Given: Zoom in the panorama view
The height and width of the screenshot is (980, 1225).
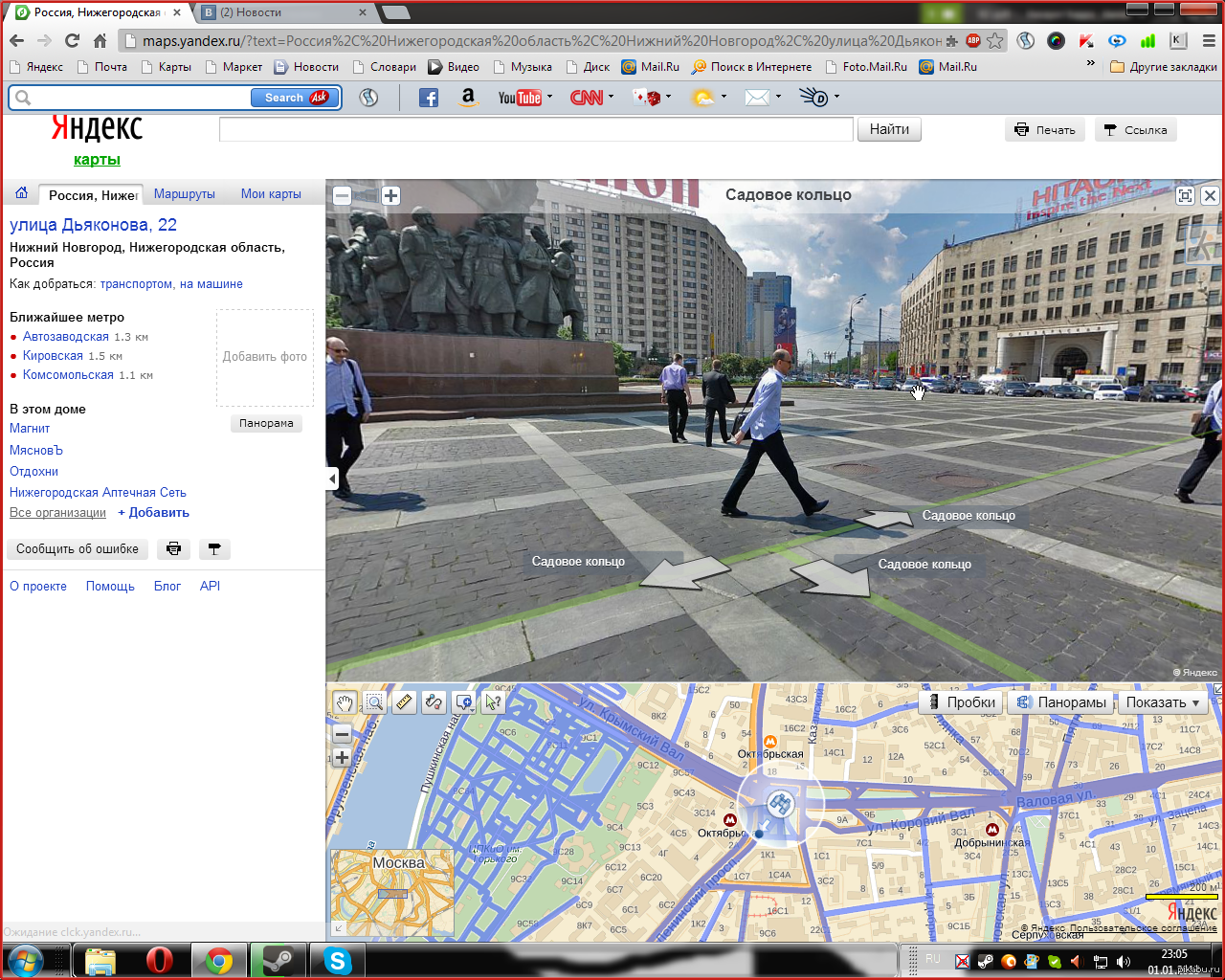Looking at the screenshot, I should [x=390, y=195].
